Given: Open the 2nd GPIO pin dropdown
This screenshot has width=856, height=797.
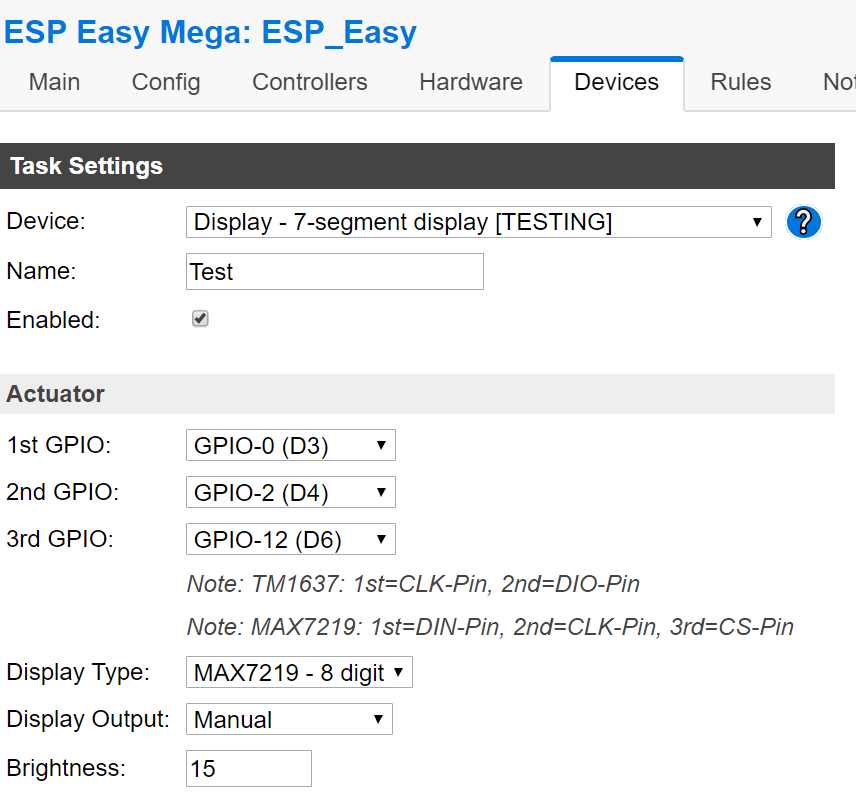Looking at the screenshot, I should pos(290,492).
